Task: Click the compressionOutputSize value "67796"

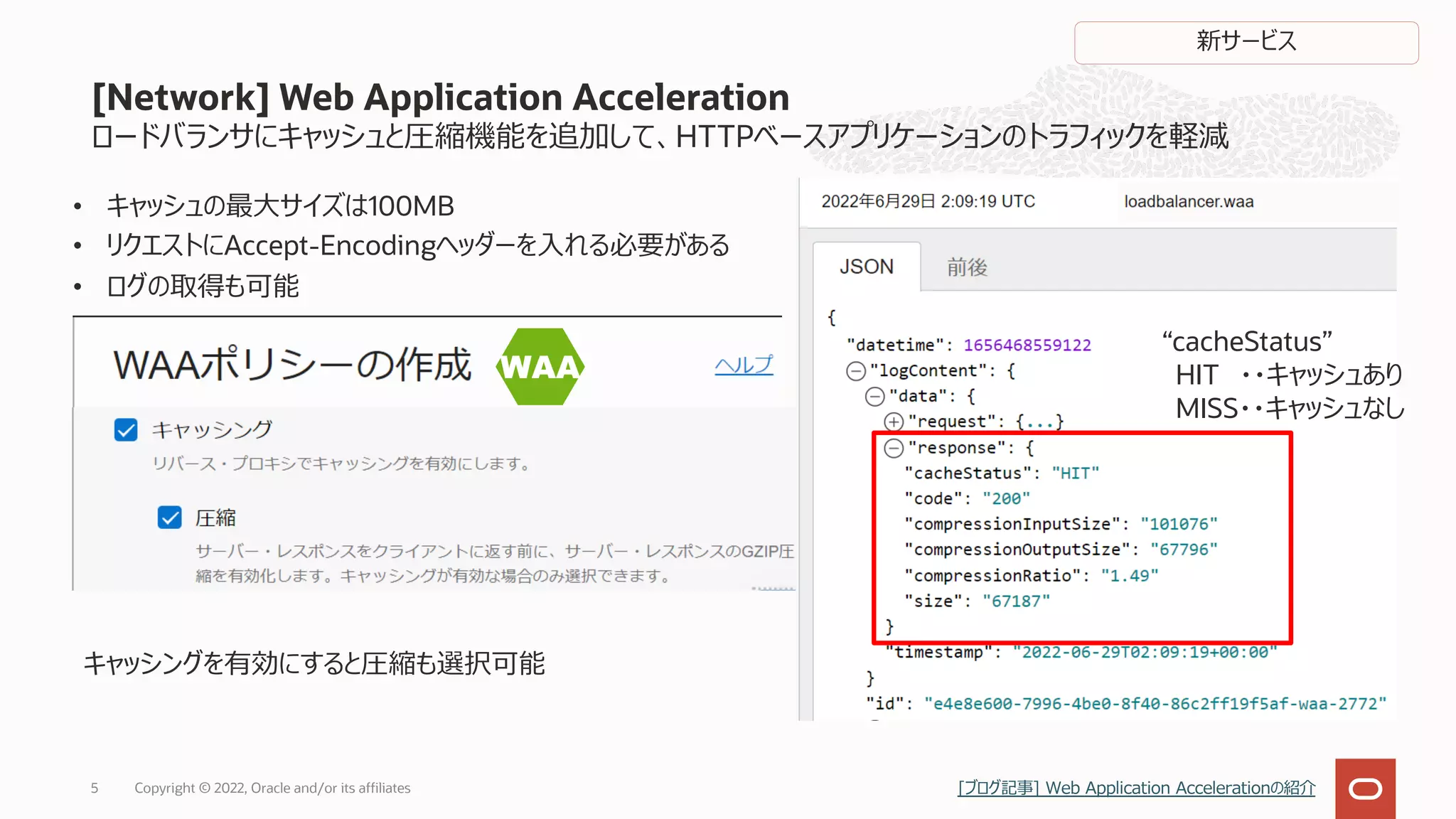Action: click(x=1184, y=550)
